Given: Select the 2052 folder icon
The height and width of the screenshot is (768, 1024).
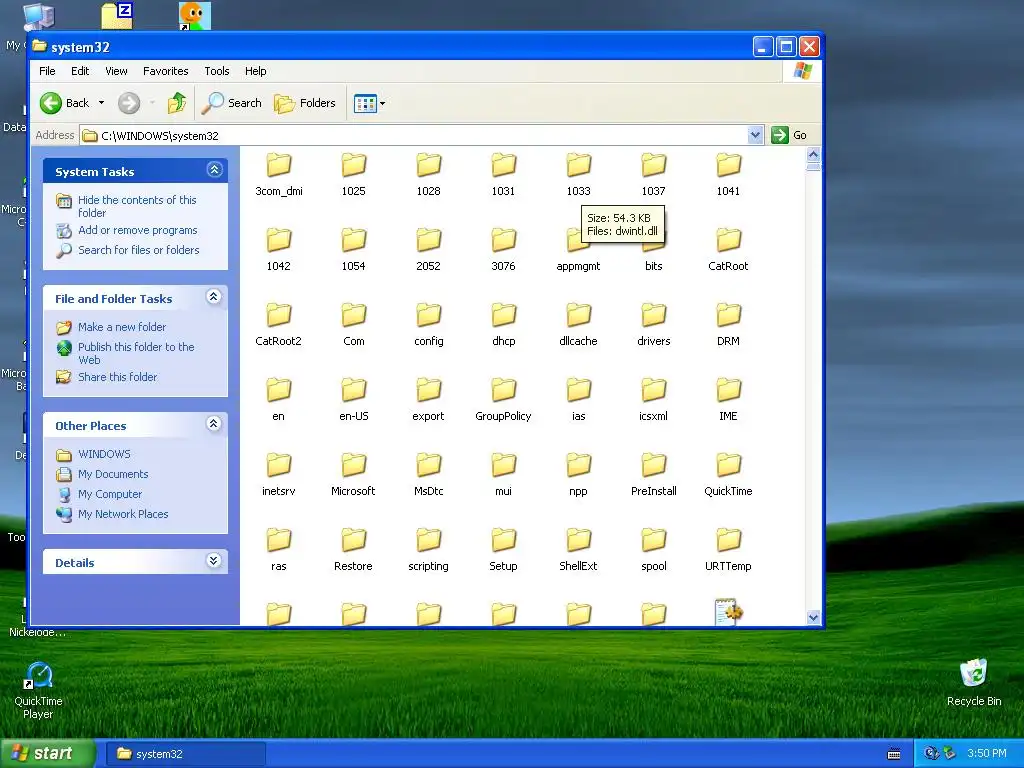Looking at the screenshot, I should click(428, 240).
